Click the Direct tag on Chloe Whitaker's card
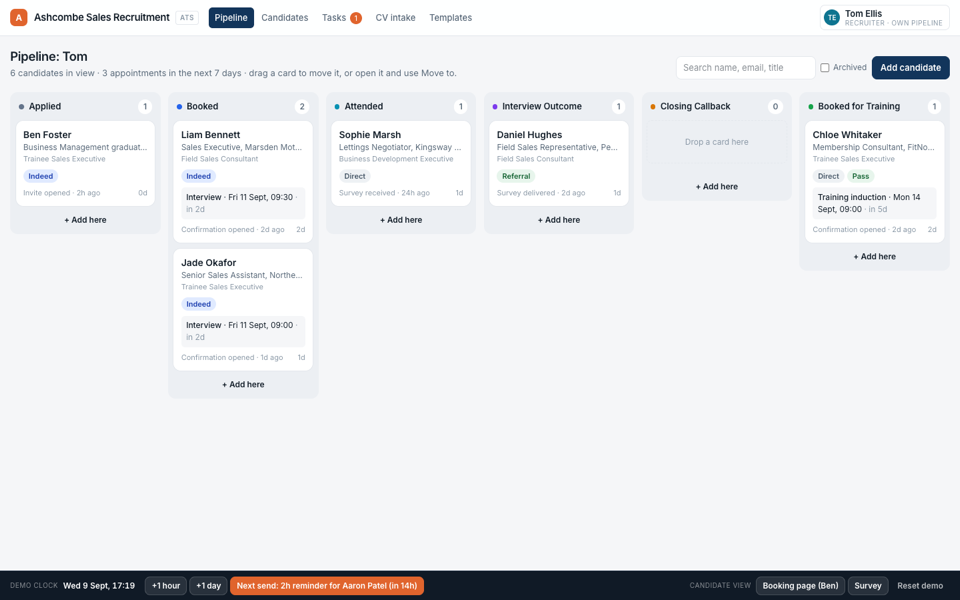Viewport: 960px width, 600px height. (828, 176)
